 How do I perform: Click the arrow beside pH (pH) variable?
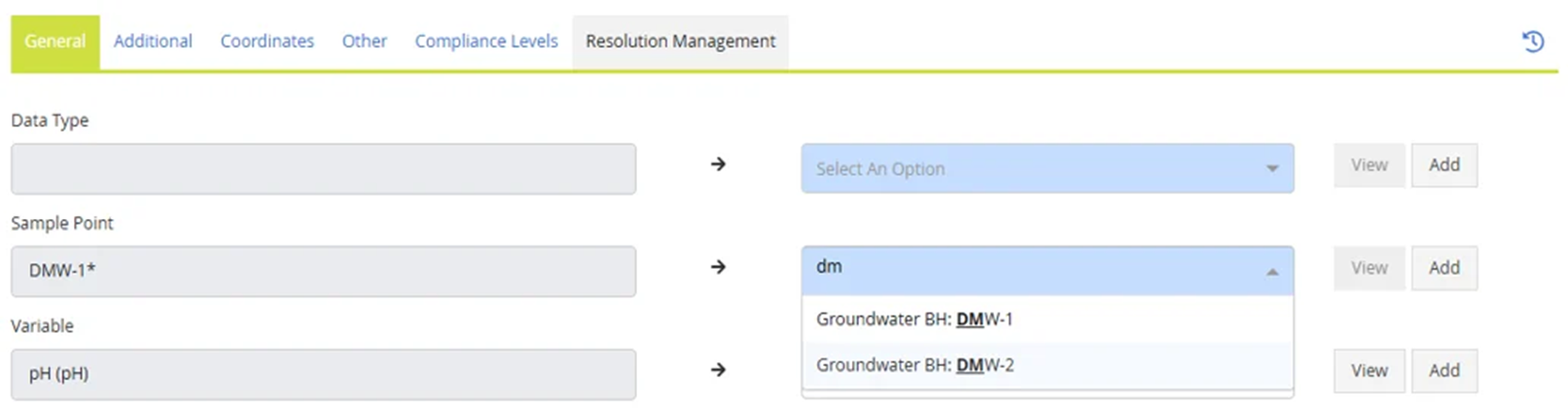tap(718, 370)
